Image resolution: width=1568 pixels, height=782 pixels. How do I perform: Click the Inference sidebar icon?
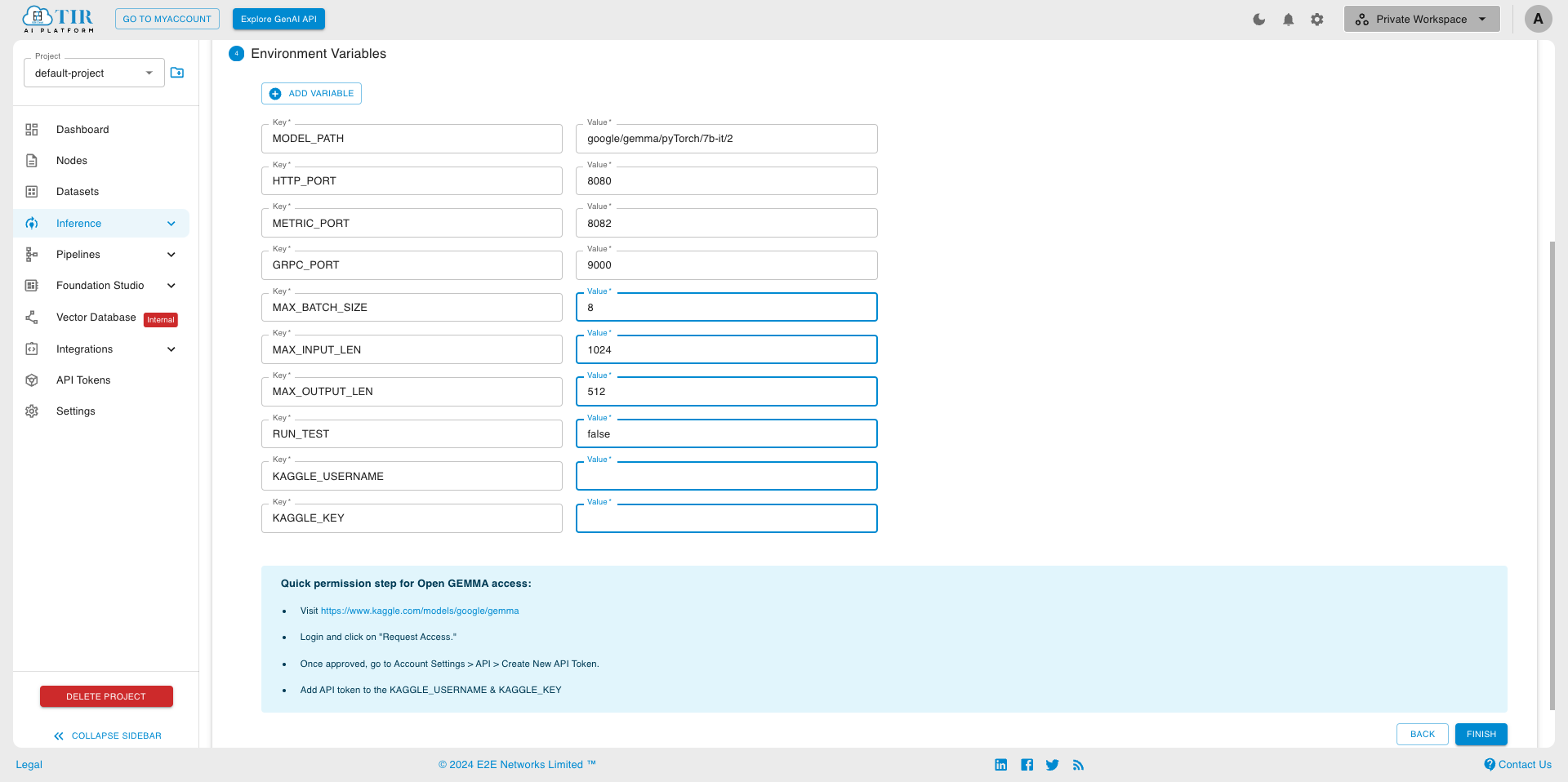point(32,224)
